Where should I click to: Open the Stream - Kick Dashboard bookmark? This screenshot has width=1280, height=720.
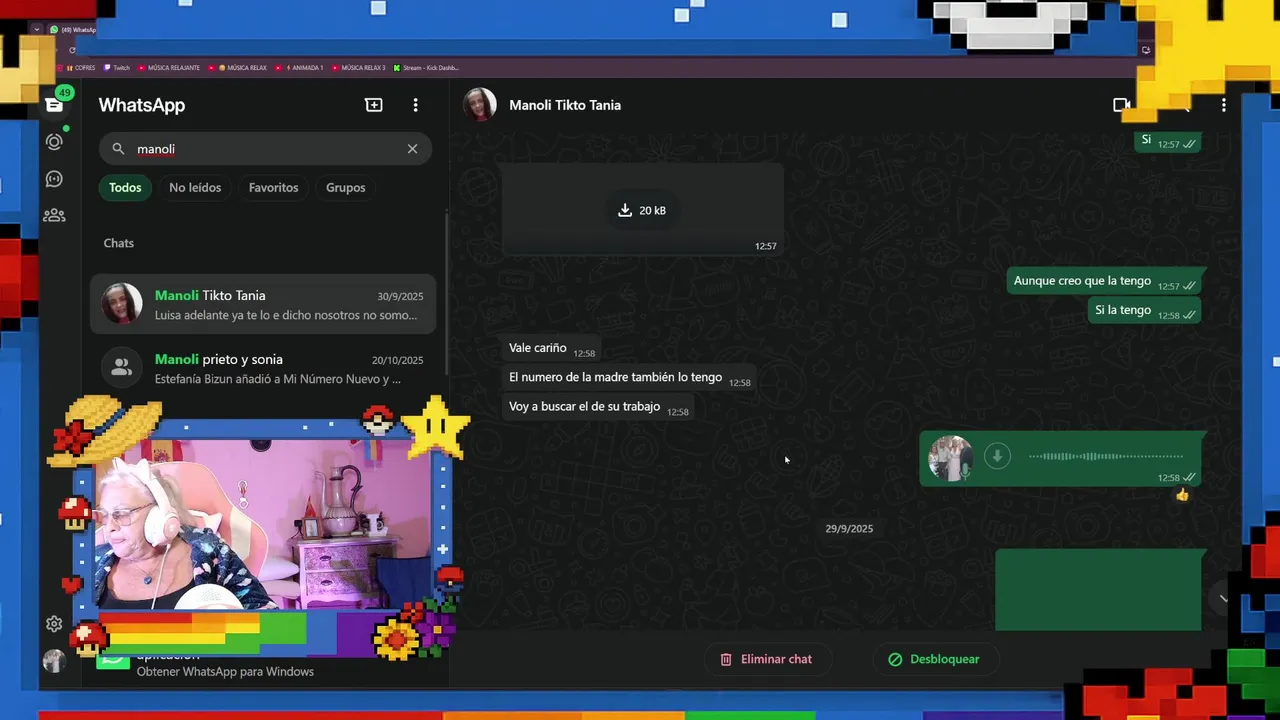[426, 68]
